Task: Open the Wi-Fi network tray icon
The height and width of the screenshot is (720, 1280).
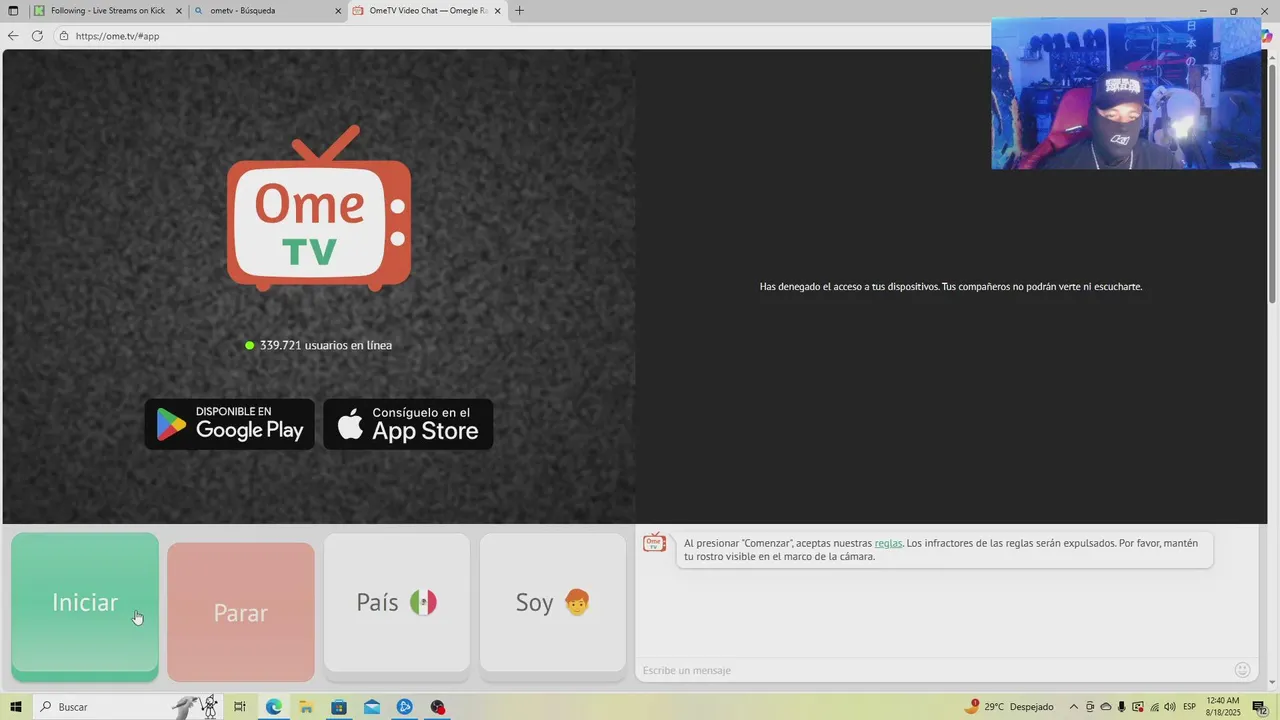Action: [1154, 707]
